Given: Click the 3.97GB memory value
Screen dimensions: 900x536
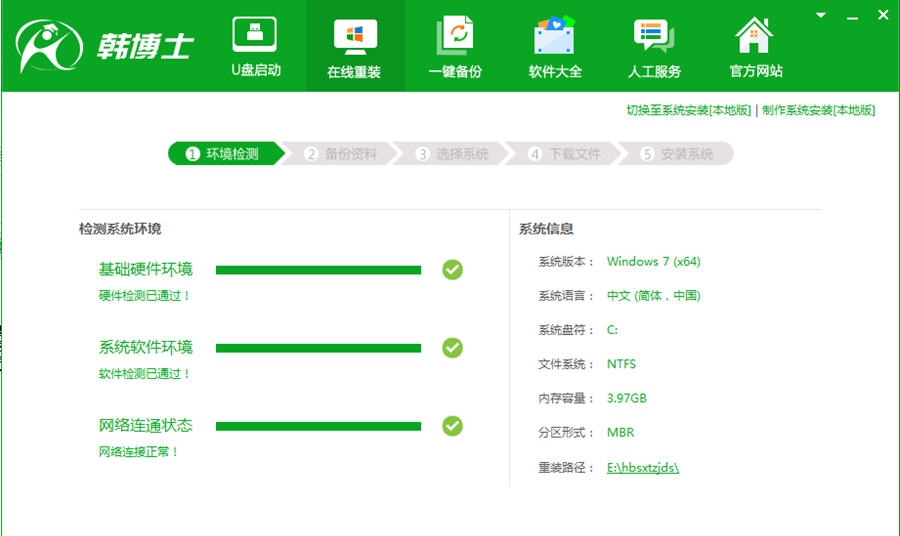Looking at the screenshot, I should pos(627,398).
